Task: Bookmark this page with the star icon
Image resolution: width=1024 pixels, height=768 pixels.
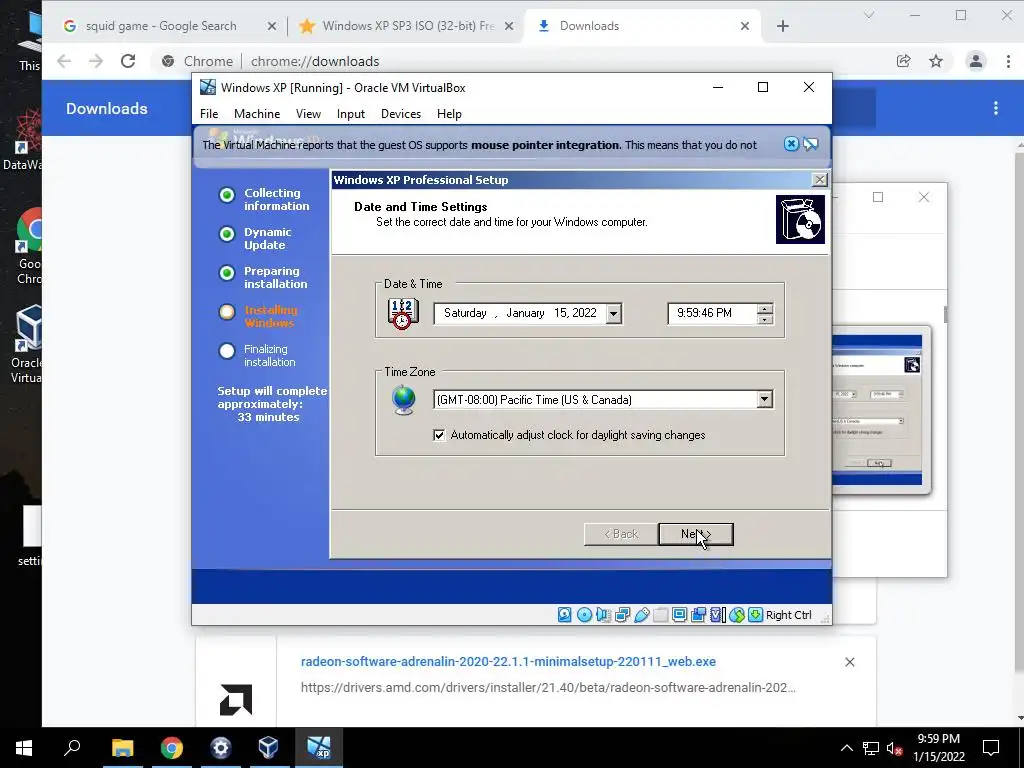Action: coord(936,61)
